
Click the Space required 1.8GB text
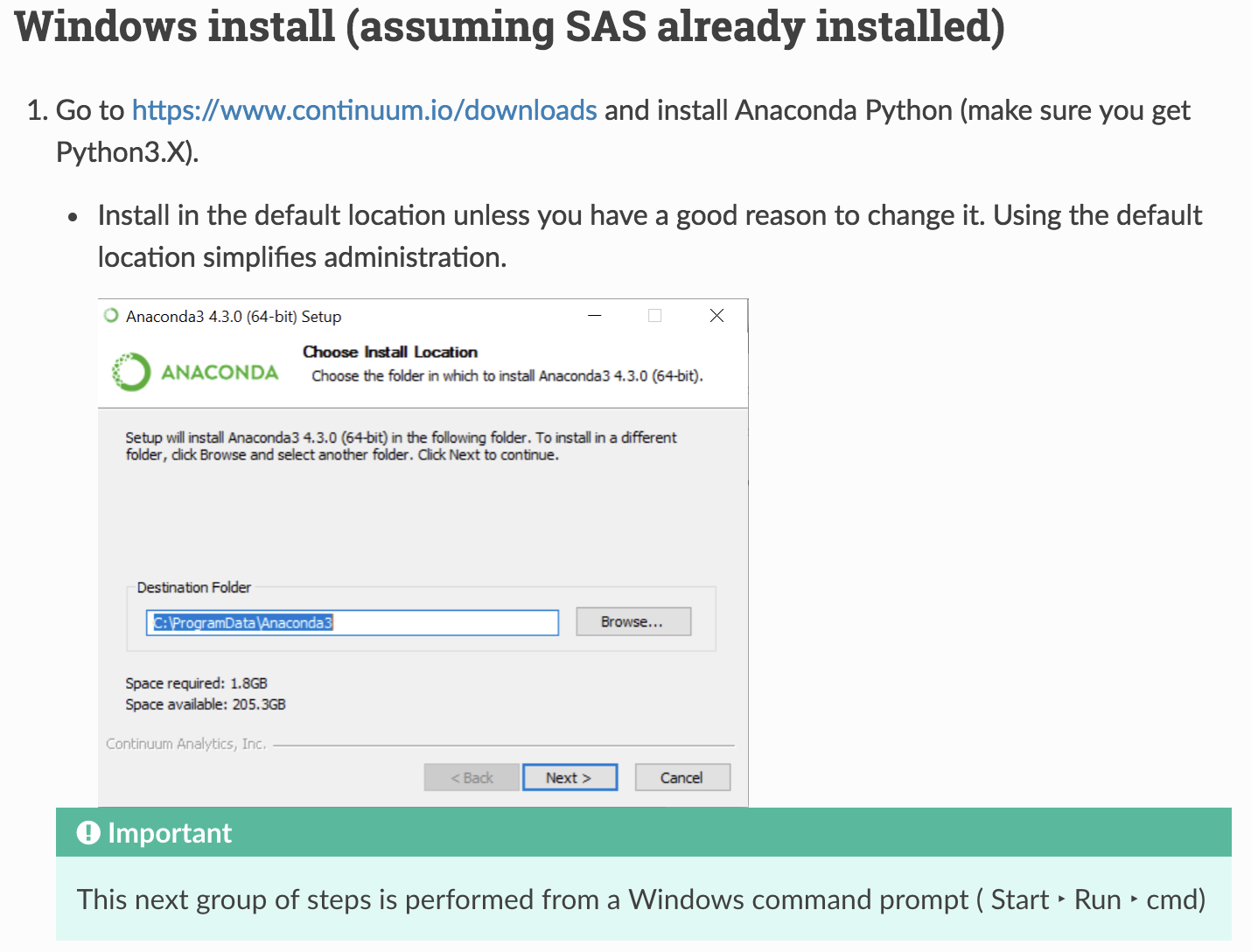pyautogui.click(x=196, y=683)
